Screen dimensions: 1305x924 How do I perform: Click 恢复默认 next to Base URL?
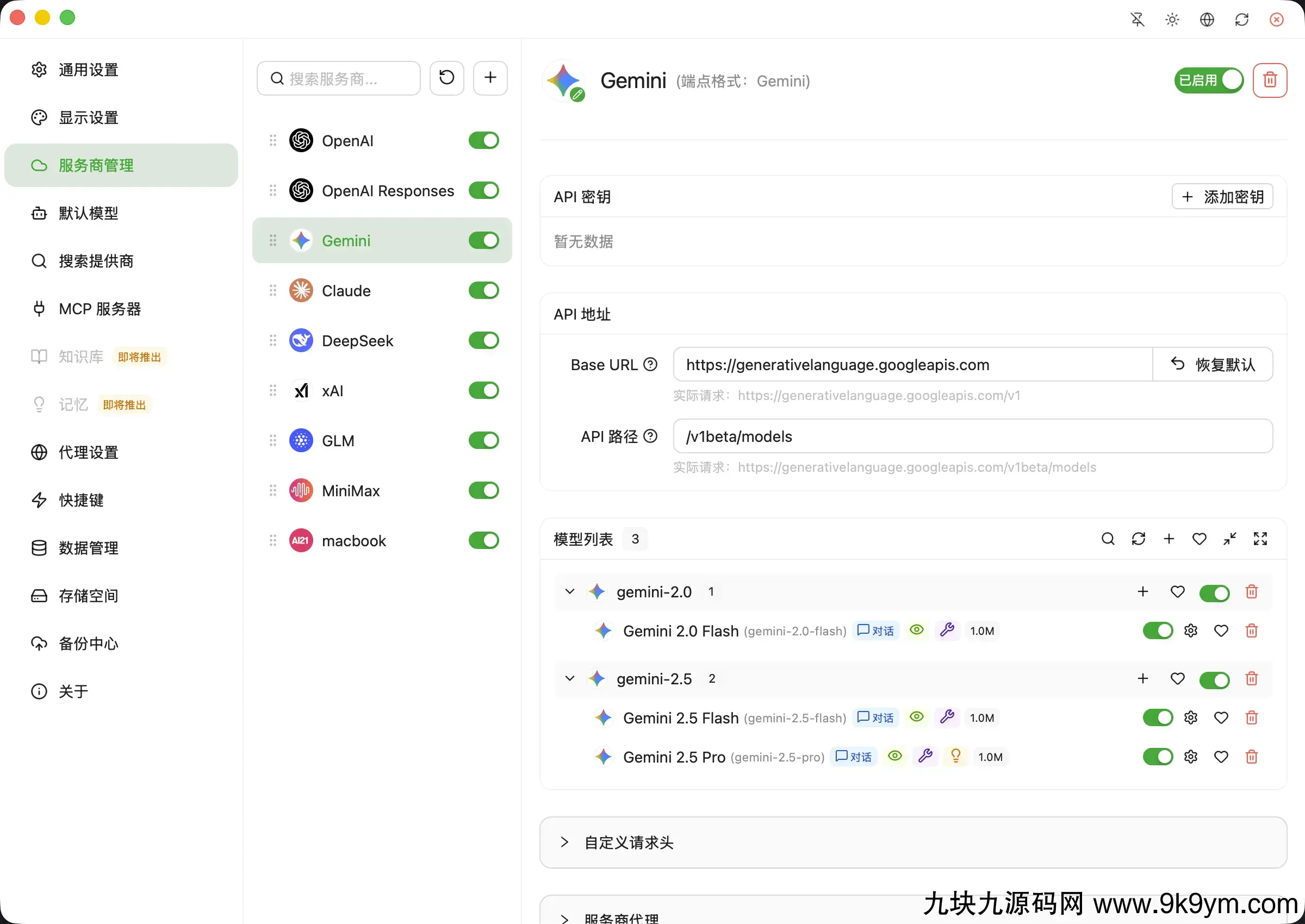(x=1213, y=365)
